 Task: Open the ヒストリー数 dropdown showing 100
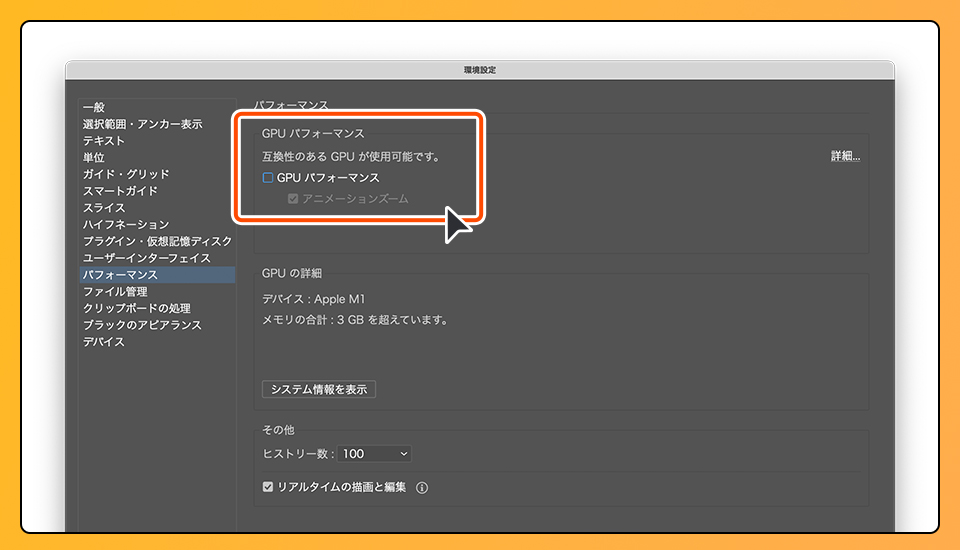[x=374, y=454]
